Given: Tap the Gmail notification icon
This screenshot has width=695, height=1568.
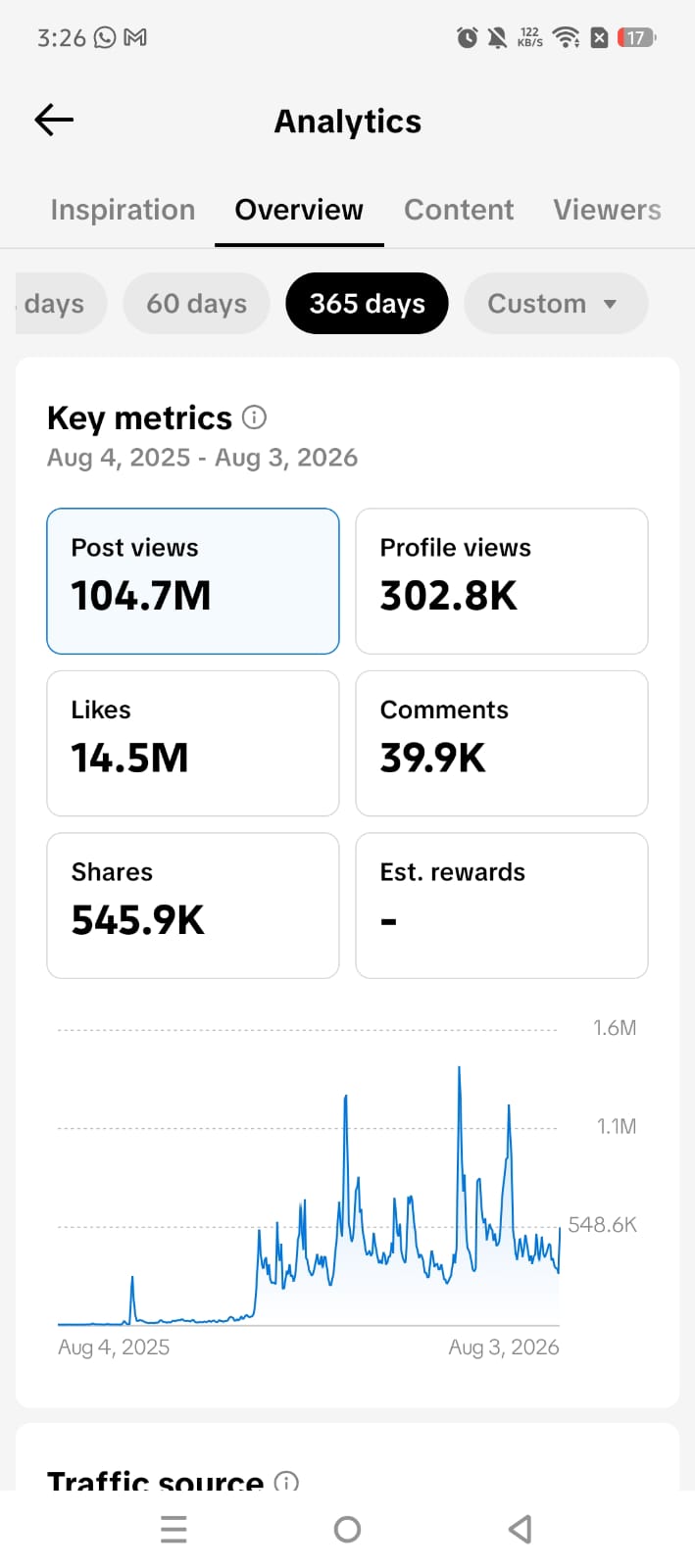Looking at the screenshot, I should pos(135,37).
